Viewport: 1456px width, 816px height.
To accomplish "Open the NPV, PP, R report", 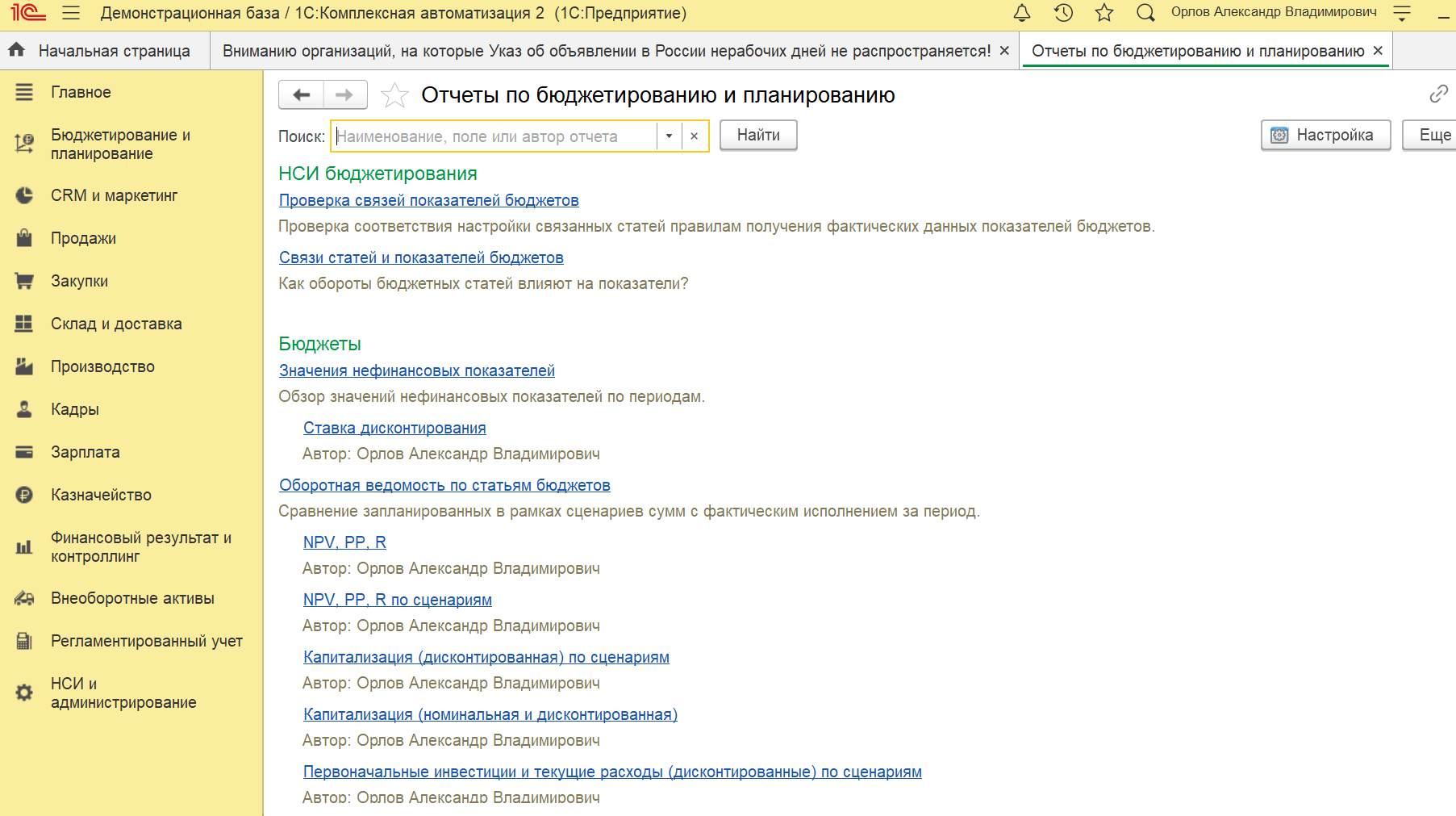I will point(344,542).
